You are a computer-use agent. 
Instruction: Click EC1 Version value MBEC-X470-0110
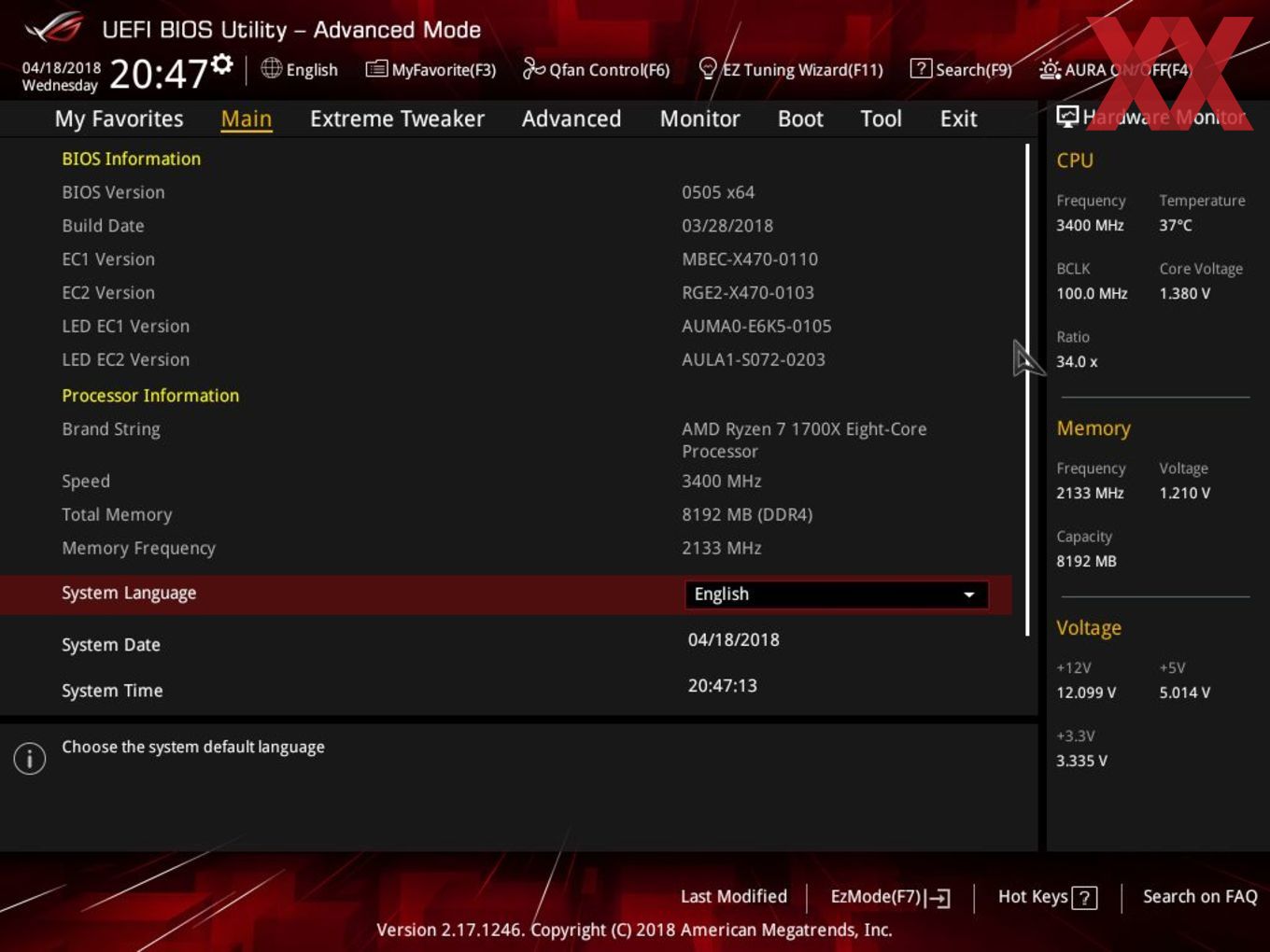pos(750,259)
